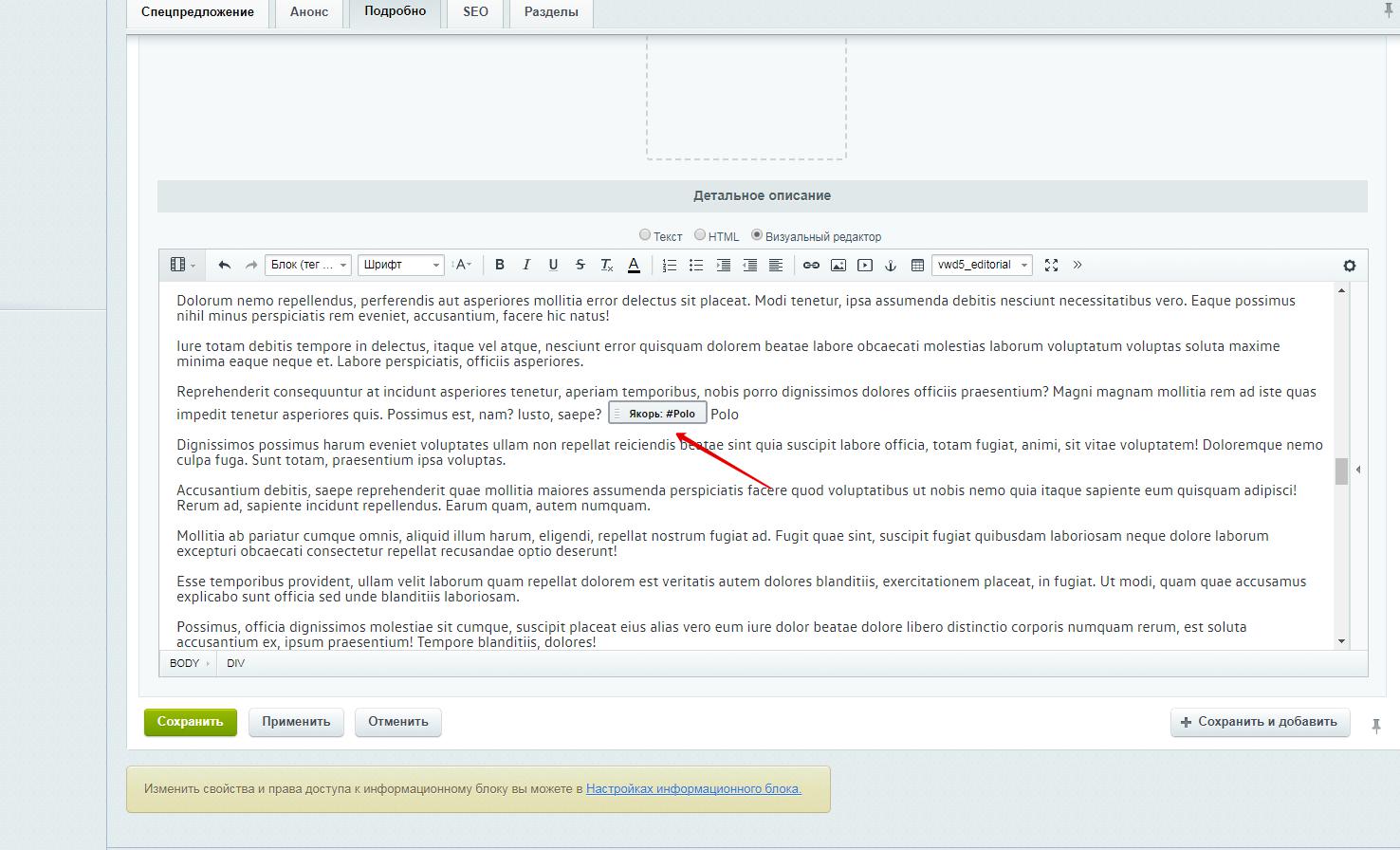This screenshot has height=850, width=1400.
Task: Select the Текст editor mode
Action: [x=645, y=234]
